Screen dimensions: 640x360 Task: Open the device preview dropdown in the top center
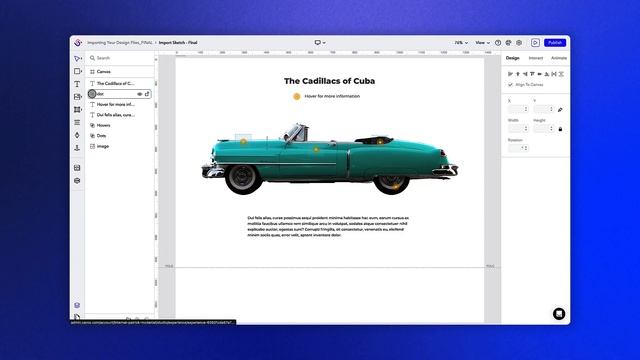click(x=320, y=42)
